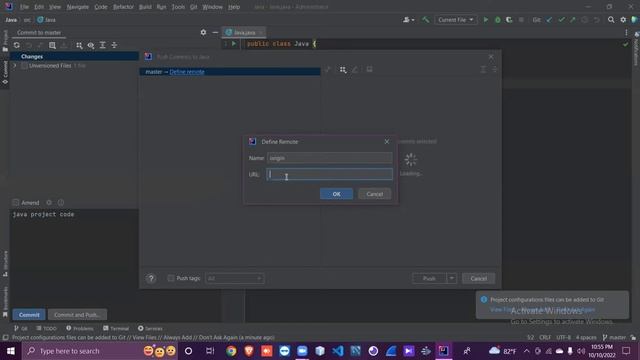Viewport: 640px width, 360px height.
Task: Open Google Chrome from taskbar
Action: 231,351
